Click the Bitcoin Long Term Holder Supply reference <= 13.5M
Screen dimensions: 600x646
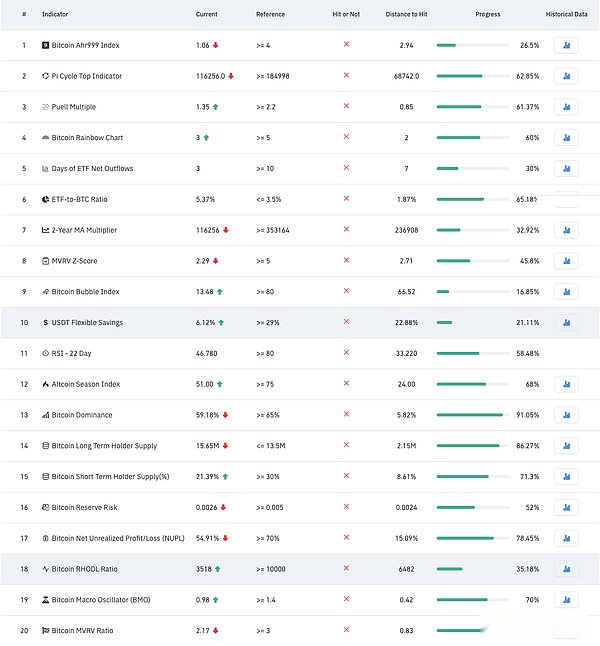coord(271,446)
